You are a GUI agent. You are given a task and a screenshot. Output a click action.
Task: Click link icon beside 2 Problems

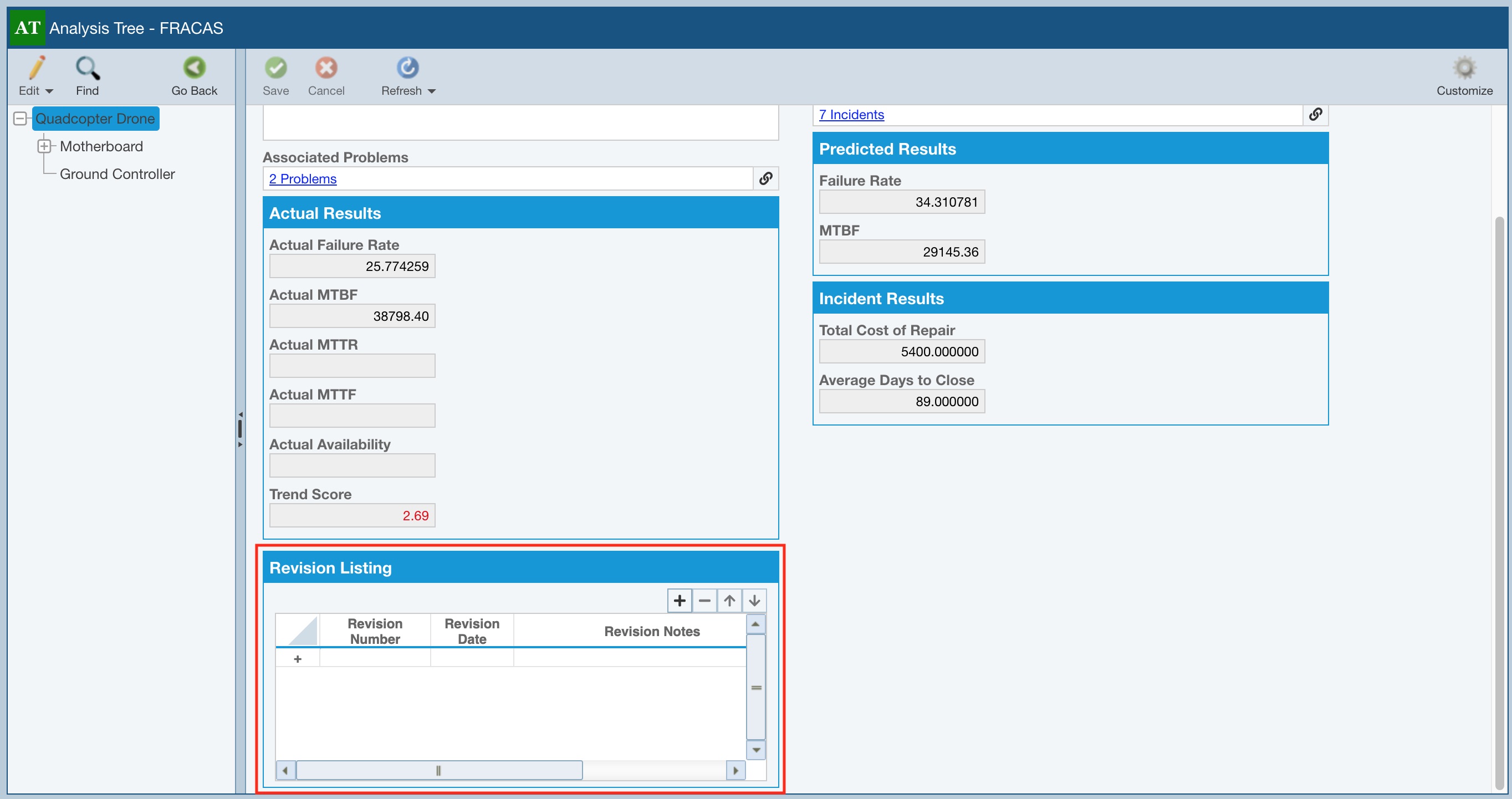point(765,178)
